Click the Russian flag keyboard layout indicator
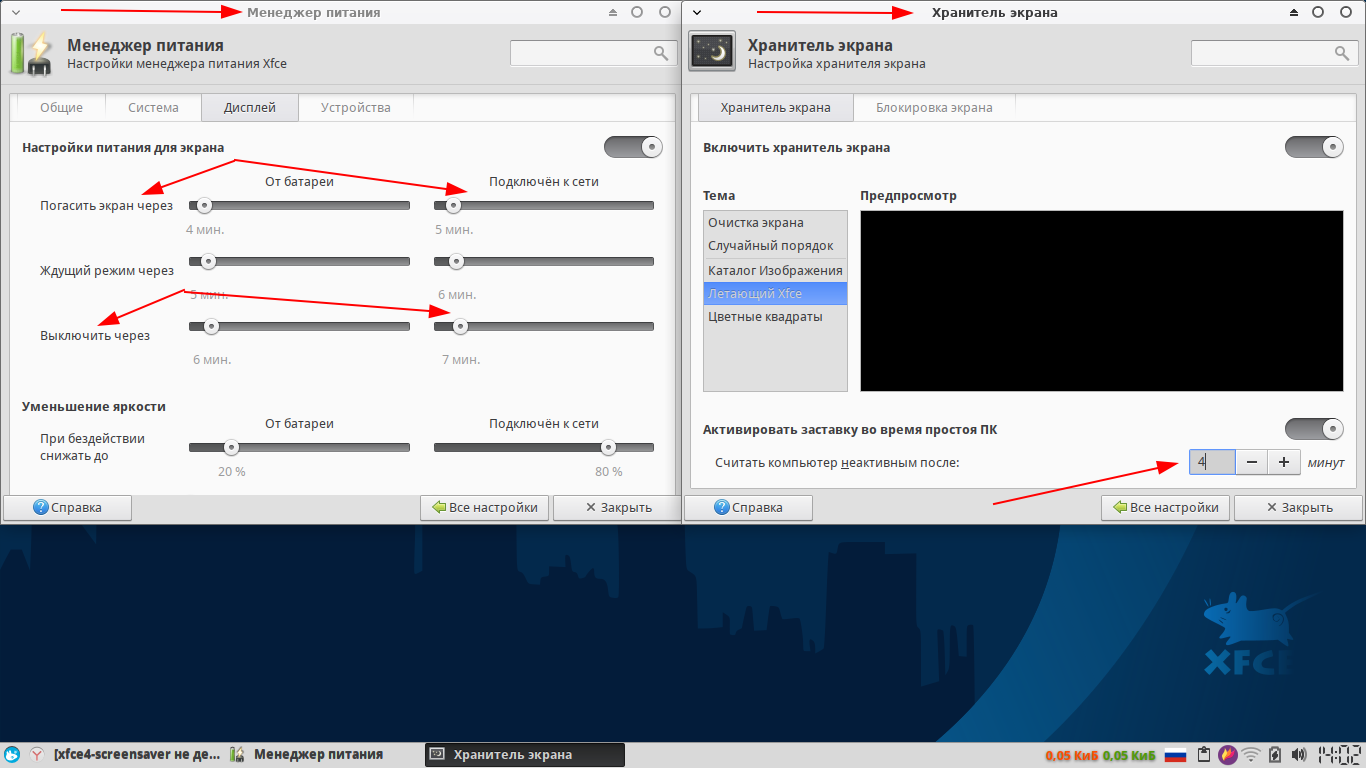The width and height of the screenshot is (1366, 768). 1175,755
